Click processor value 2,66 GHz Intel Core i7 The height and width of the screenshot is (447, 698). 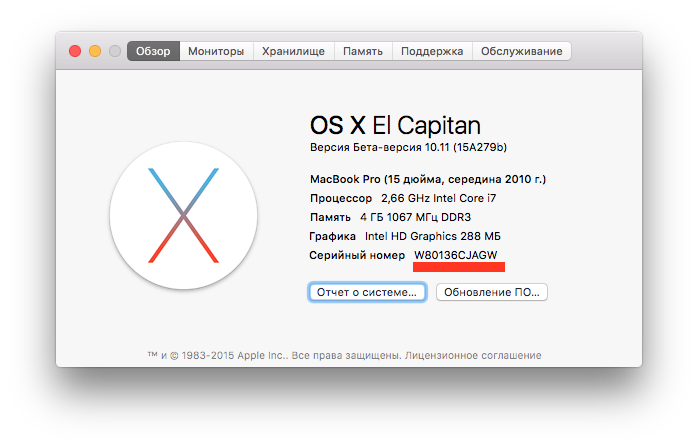tap(438, 198)
